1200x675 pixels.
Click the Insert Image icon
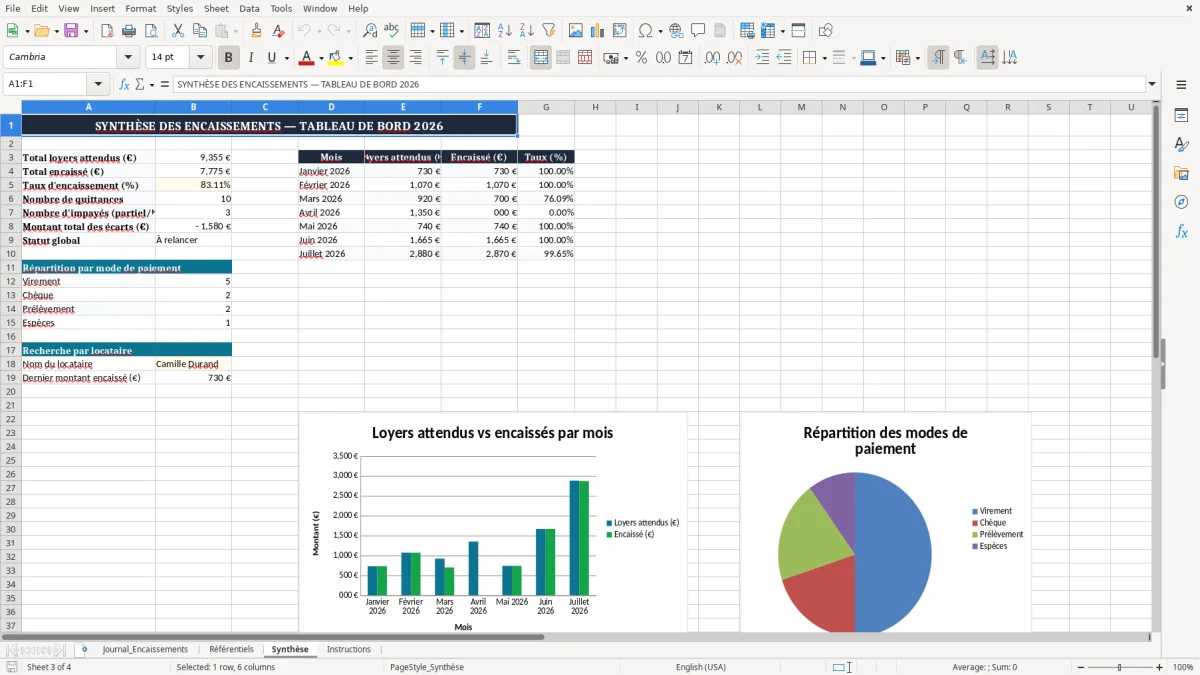(576, 31)
